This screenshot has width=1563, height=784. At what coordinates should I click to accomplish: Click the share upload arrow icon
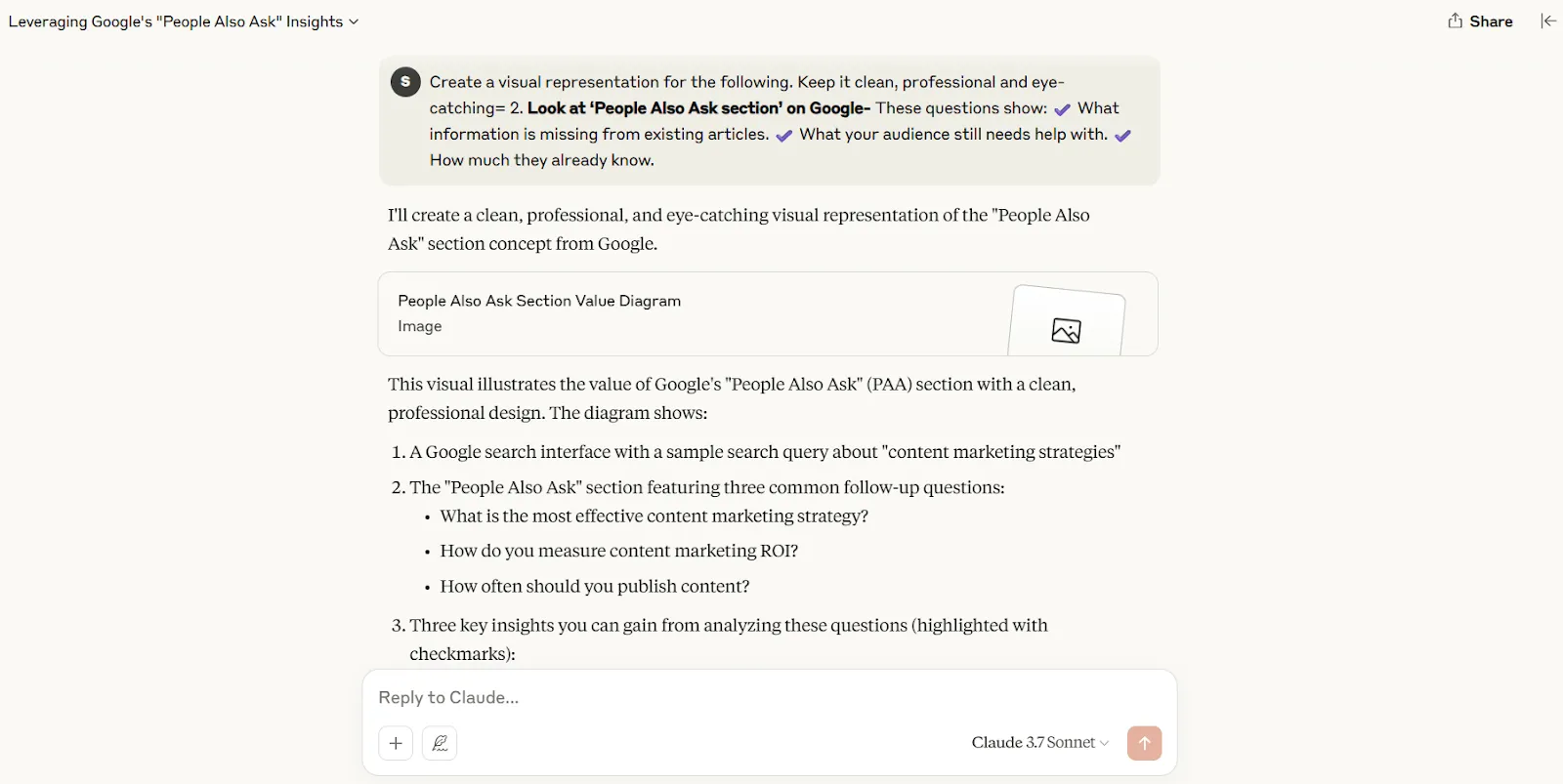[x=1455, y=21]
